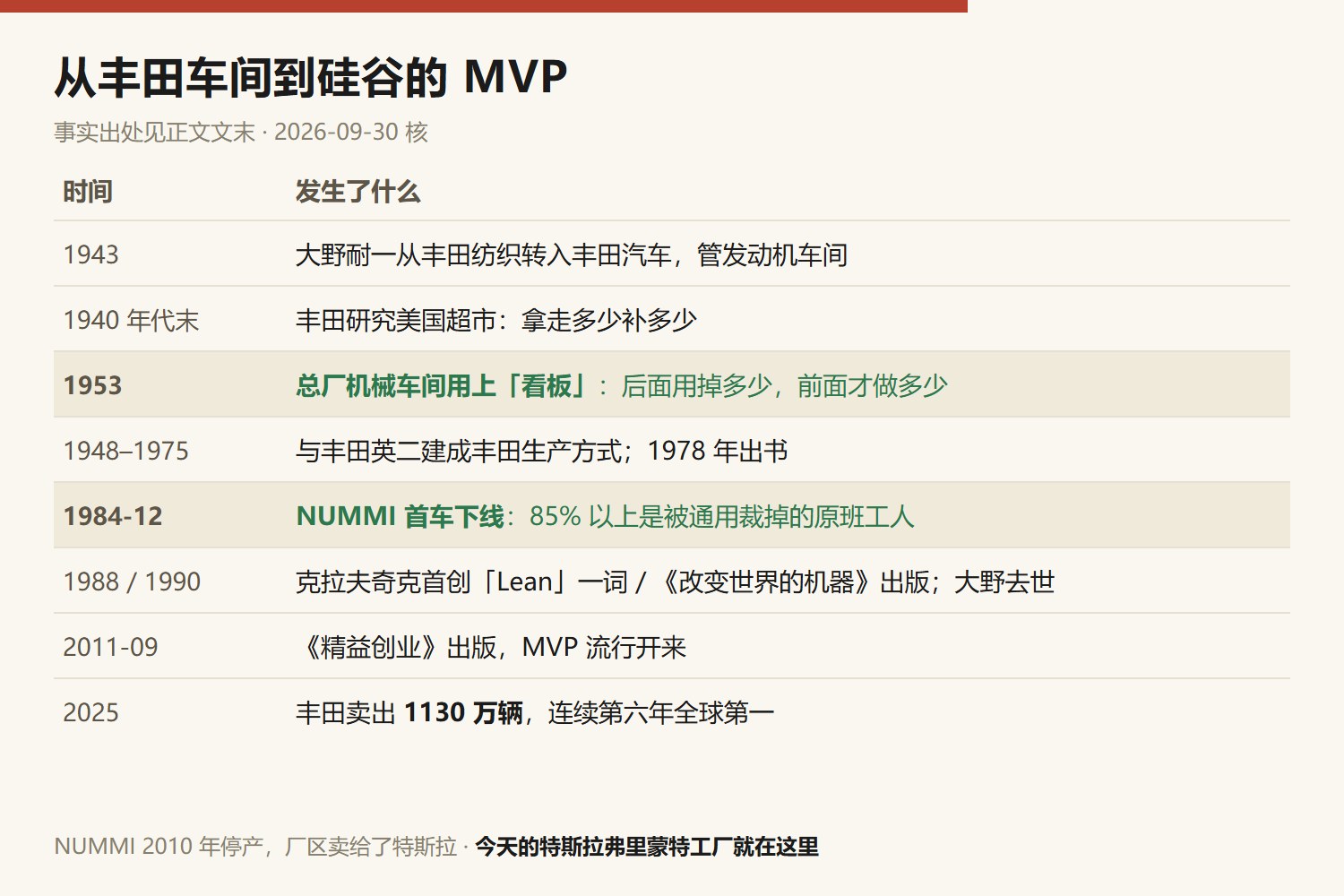Click the bold footer 今天的特斯拉弗里蒙特工厂就在这里
Screen dimensions: 1344x896
pyautogui.click(x=647, y=846)
